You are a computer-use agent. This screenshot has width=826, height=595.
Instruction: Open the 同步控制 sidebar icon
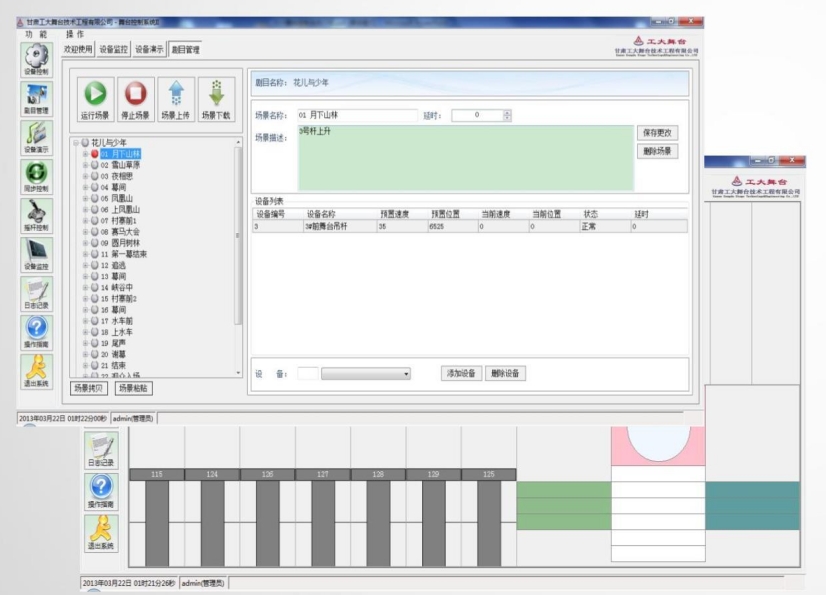point(35,175)
